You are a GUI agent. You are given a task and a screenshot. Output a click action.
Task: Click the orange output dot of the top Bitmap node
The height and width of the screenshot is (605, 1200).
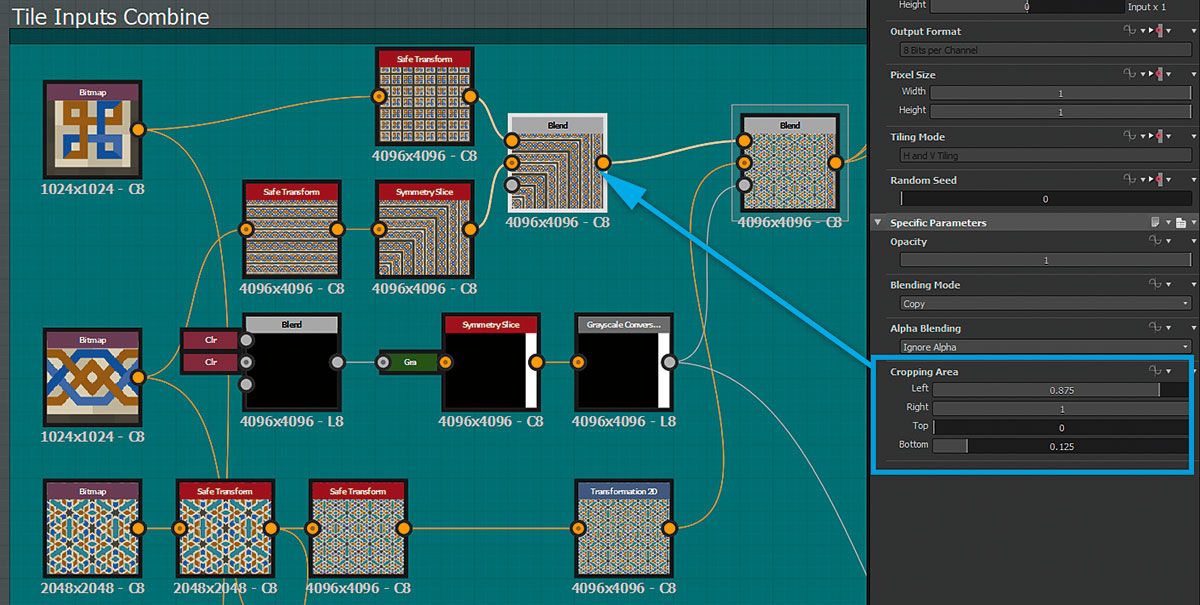[x=138, y=128]
